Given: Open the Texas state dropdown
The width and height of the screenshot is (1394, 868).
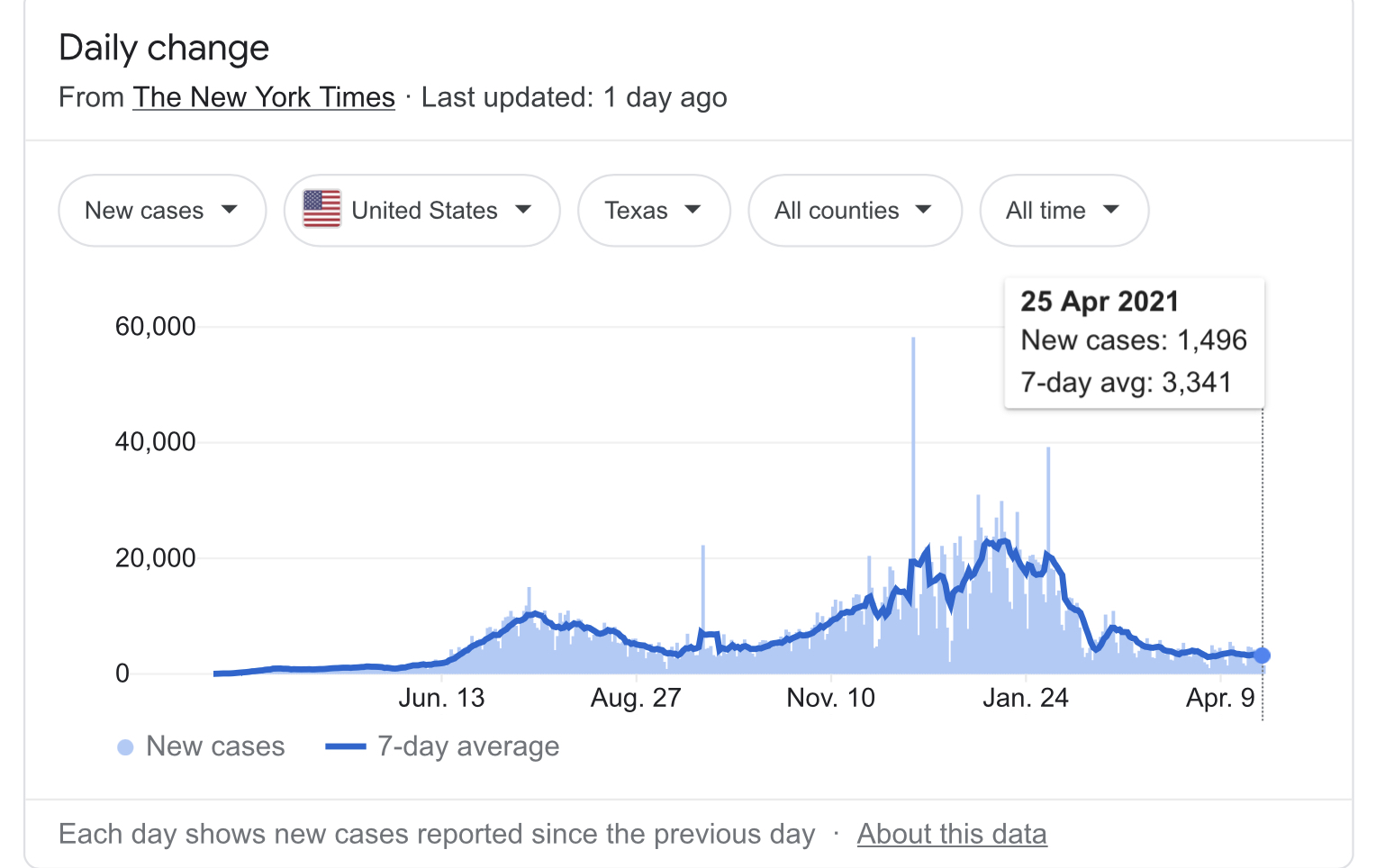Looking at the screenshot, I should click(x=653, y=211).
